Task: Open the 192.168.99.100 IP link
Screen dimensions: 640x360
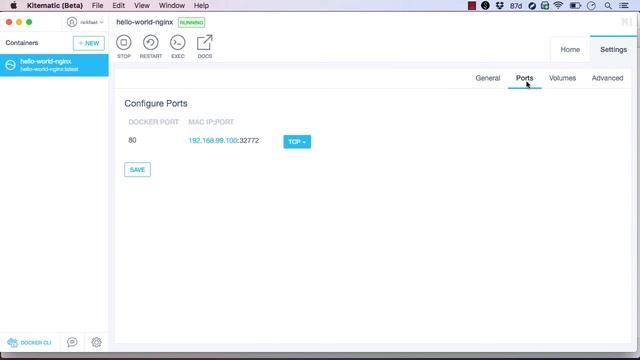Action: (213, 140)
